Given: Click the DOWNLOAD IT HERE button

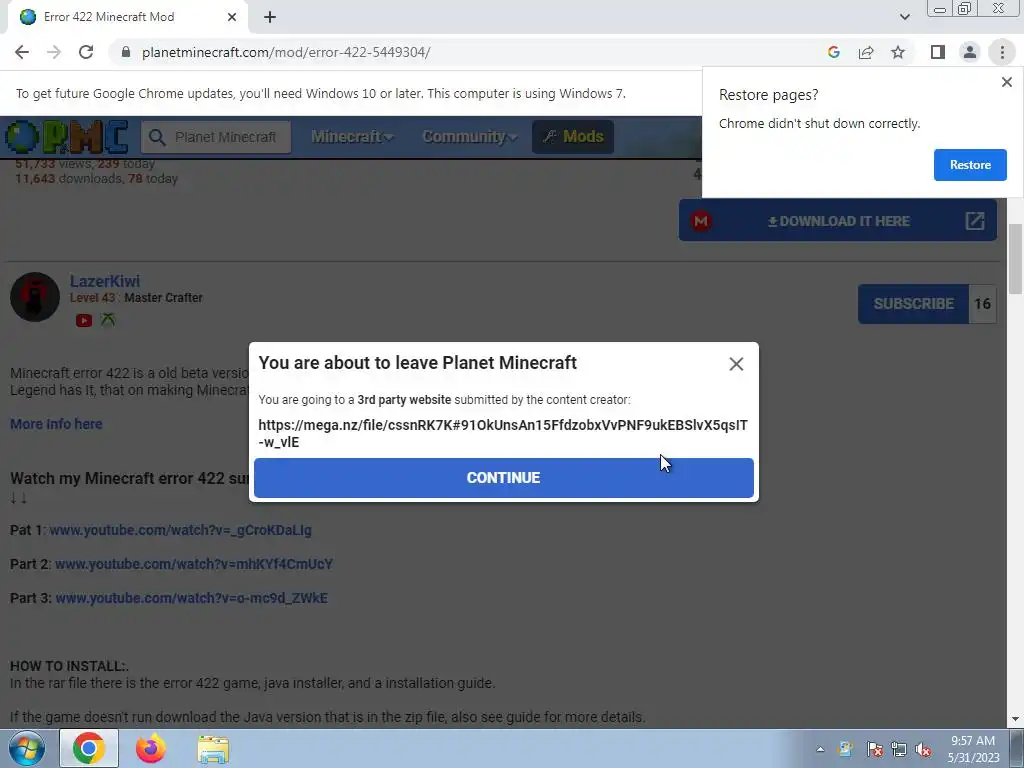Looking at the screenshot, I should (x=837, y=221).
